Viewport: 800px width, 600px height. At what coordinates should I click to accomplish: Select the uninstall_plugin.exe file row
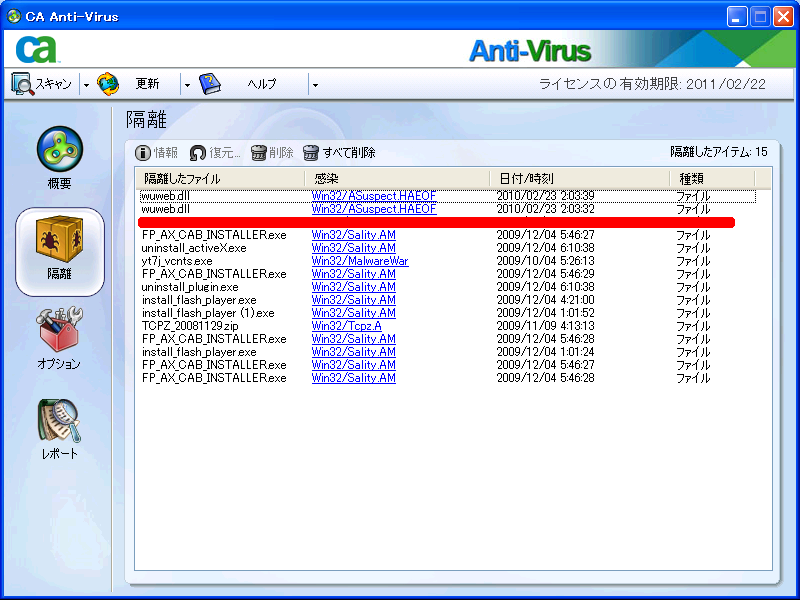[447, 287]
